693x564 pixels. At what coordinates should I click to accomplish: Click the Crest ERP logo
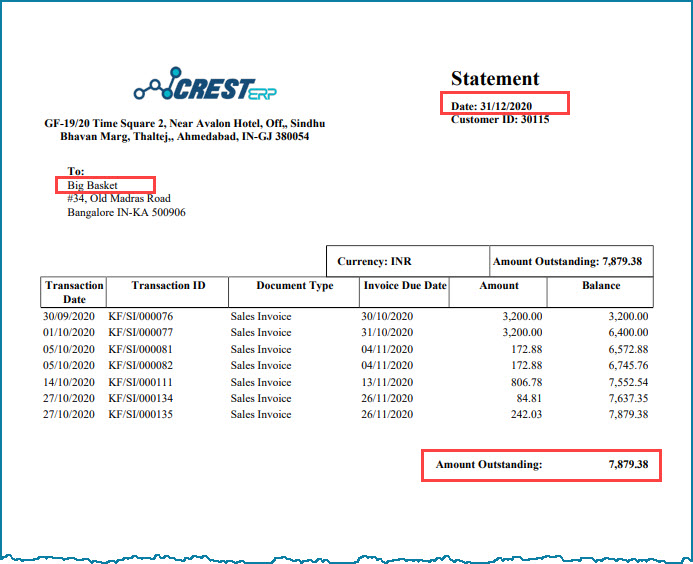[206, 84]
